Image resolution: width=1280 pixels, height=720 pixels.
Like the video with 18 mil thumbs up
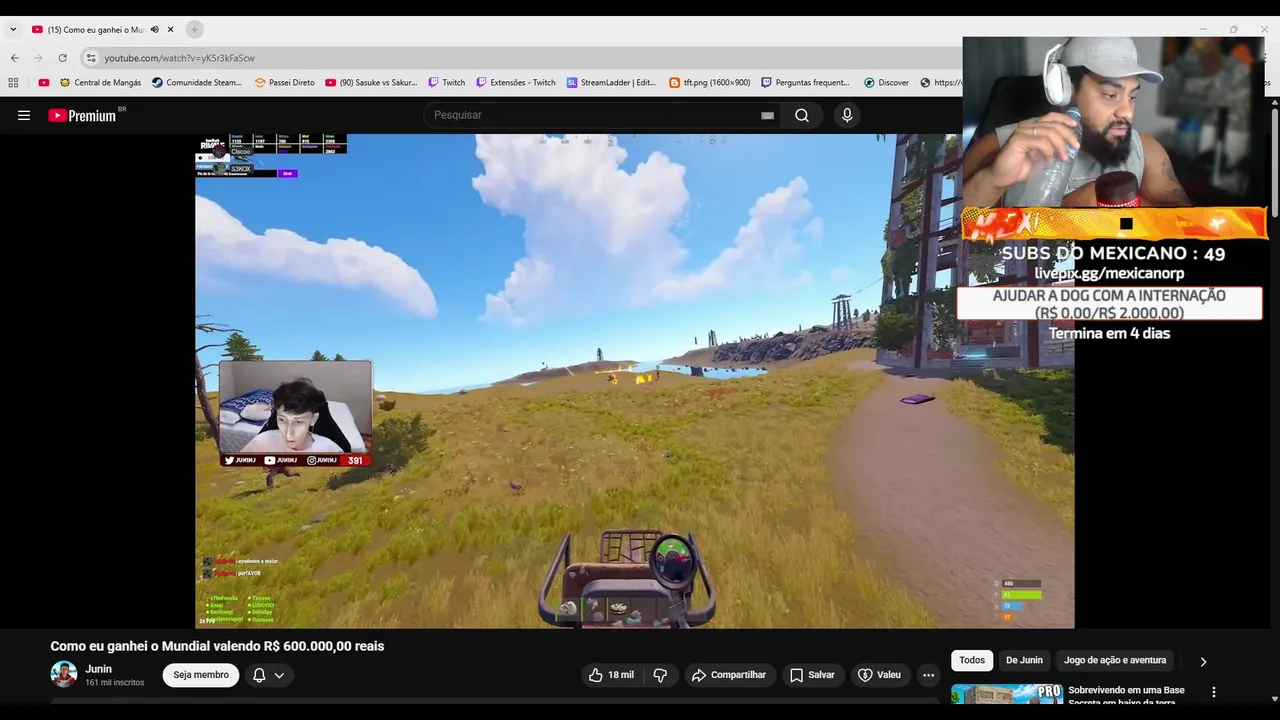coord(611,675)
